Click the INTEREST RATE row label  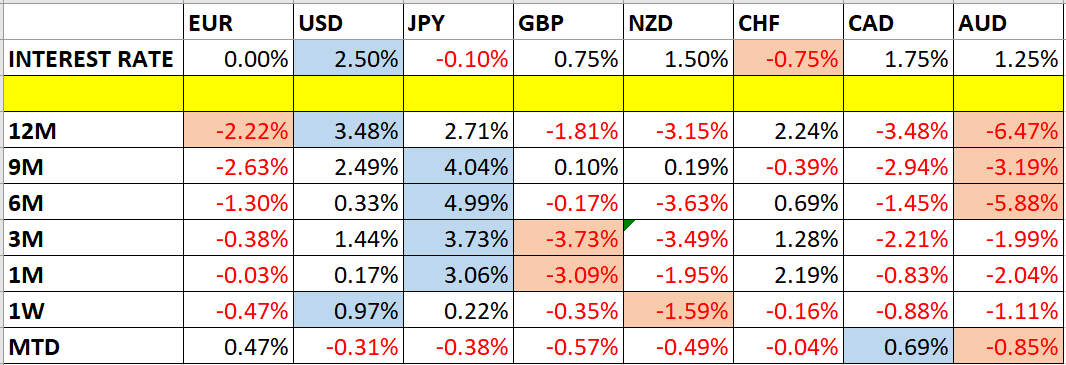pyautogui.click(x=92, y=59)
